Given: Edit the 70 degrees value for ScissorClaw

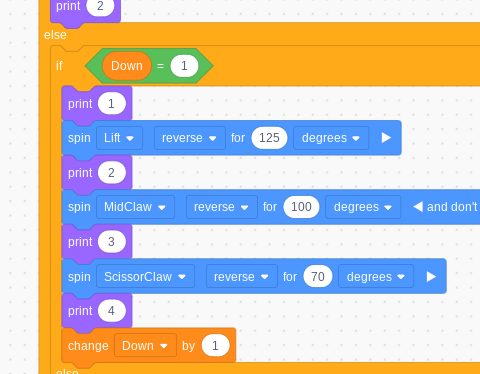Looking at the screenshot, I should (x=318, y=277).
